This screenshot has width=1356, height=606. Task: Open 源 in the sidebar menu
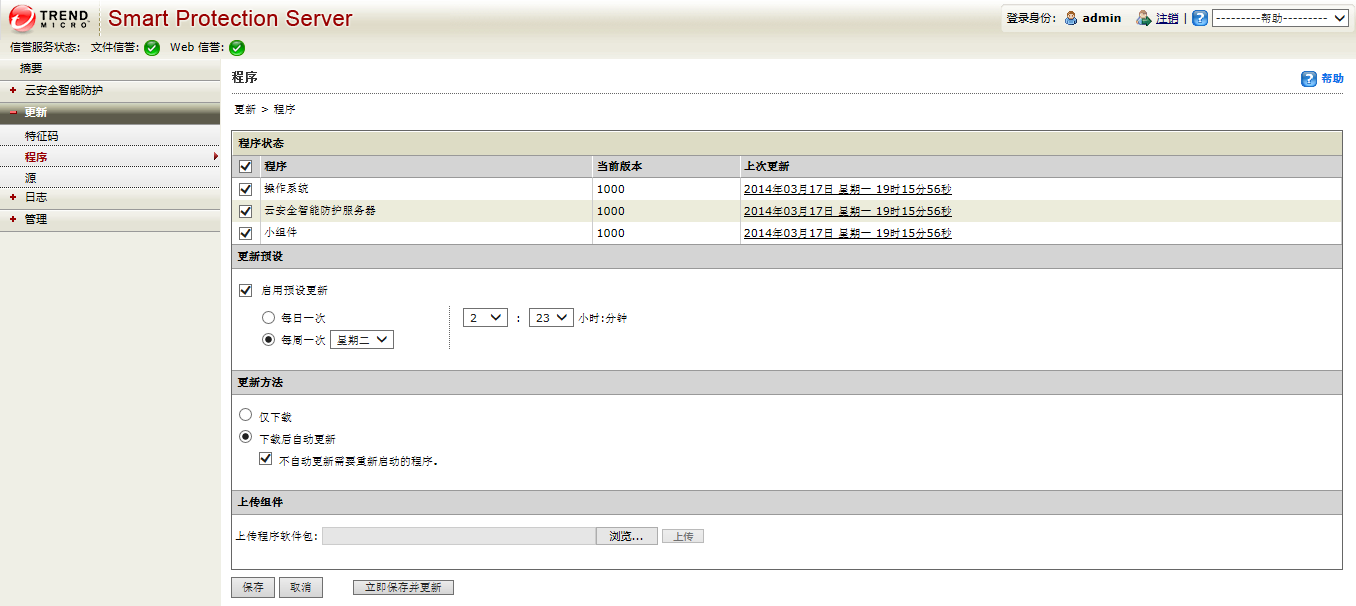pyautogui.click(x=31, y=178)
